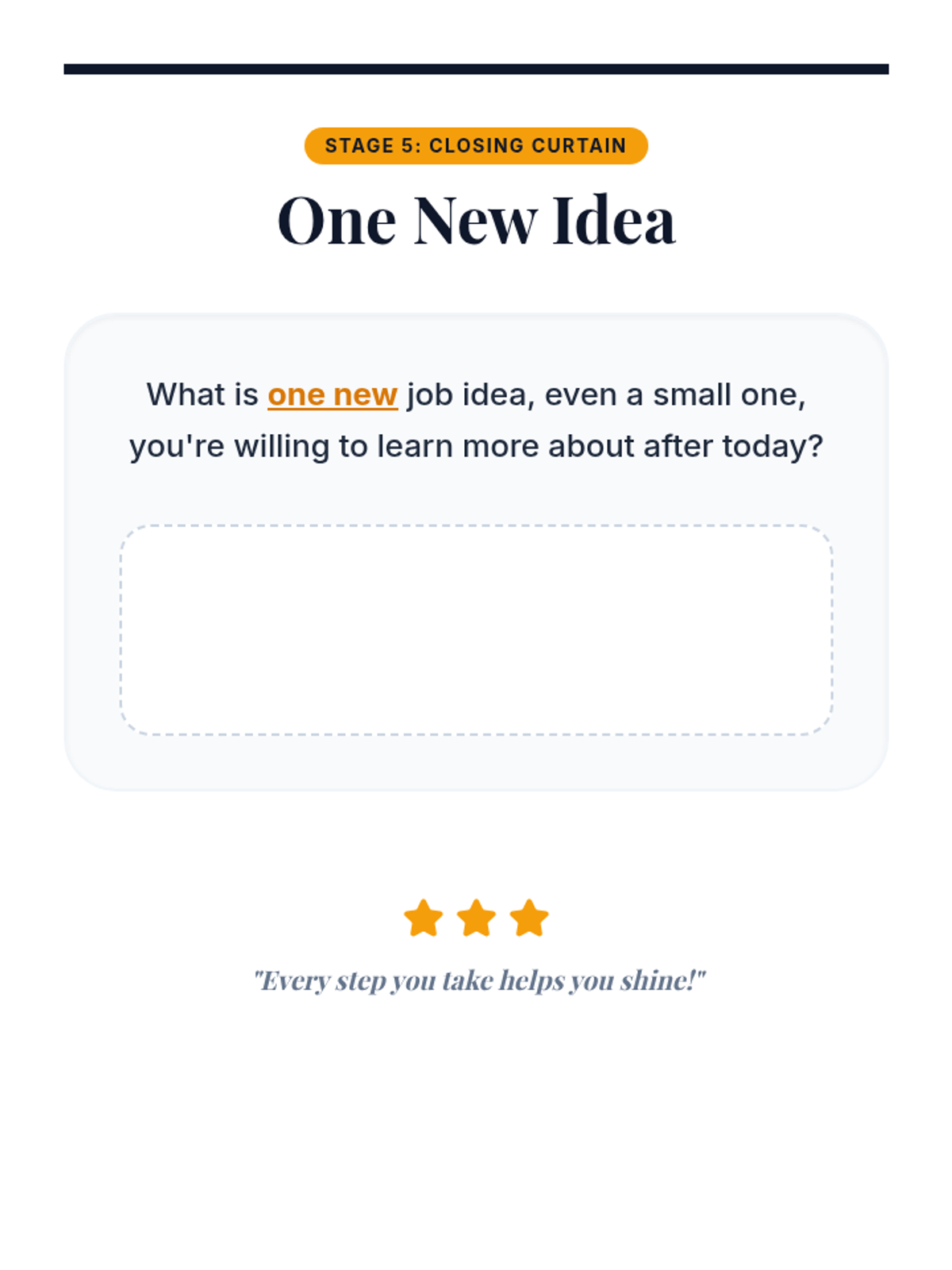Click the word "One" in the heading
Image resolution: width=952 pixels, height=1270 pixels.
point(336,220)
